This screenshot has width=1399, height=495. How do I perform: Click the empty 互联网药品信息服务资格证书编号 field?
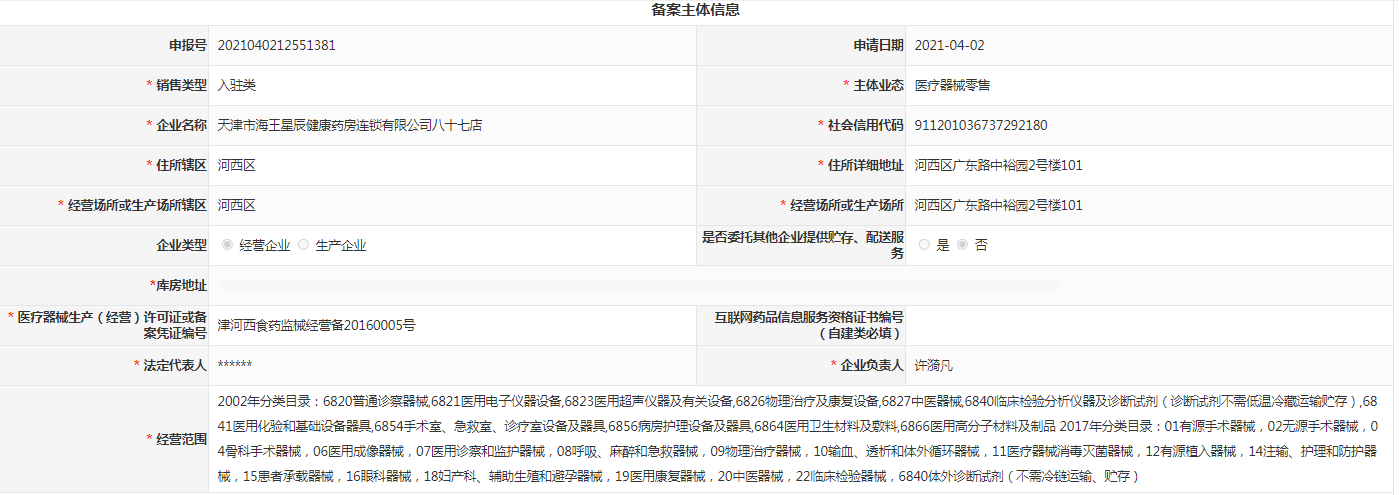pyautogui.click(x=1148, y=325)
